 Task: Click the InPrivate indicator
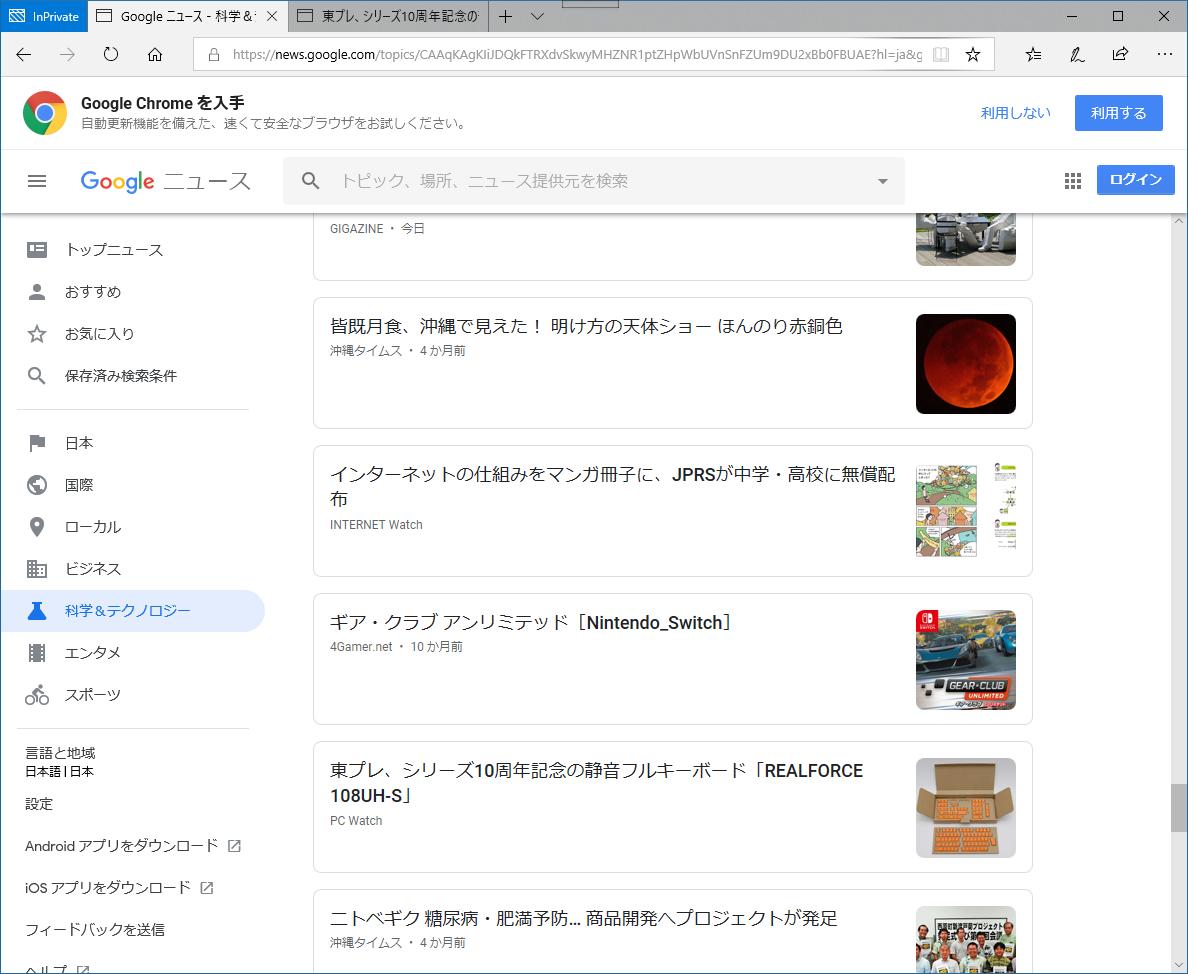pyautogui.click(x=44, y=16)
